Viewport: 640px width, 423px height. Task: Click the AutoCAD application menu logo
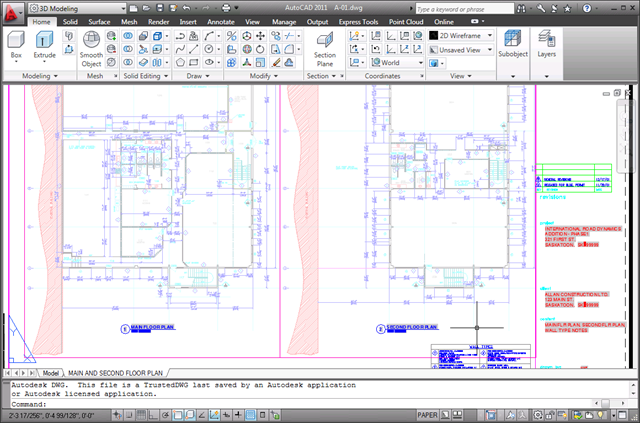click(x=11, y=9)
